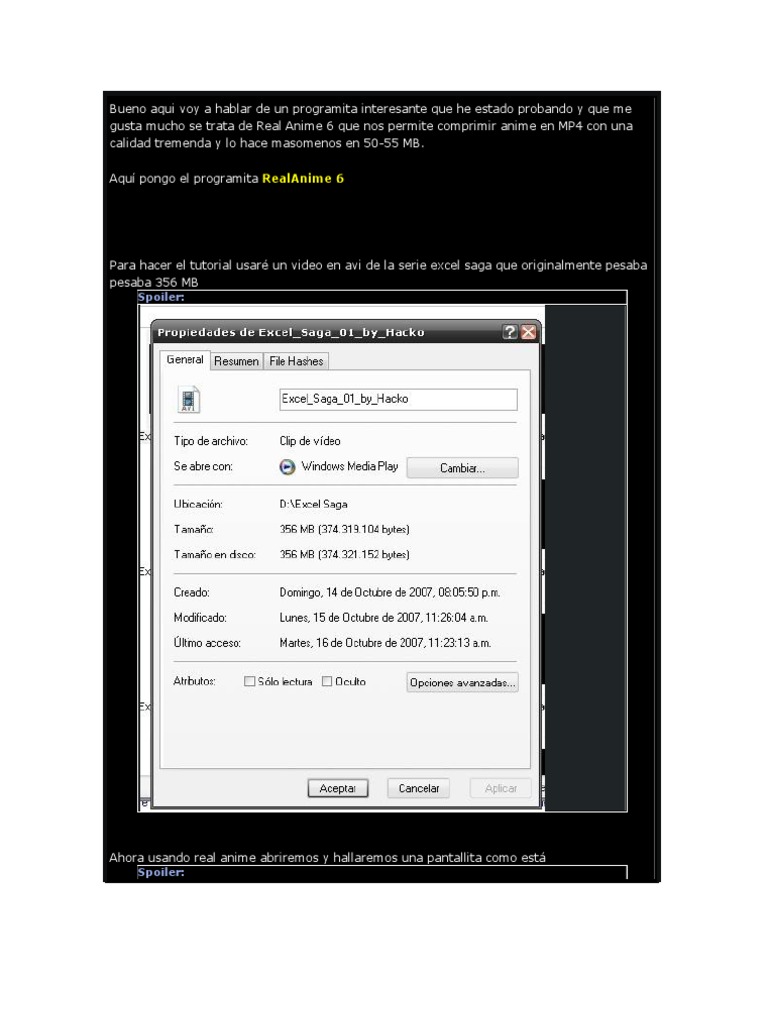This screenshot has height=1024, width=768.
Task: Open the RealAnime 6 download link
Action: [x=302, y=178]
